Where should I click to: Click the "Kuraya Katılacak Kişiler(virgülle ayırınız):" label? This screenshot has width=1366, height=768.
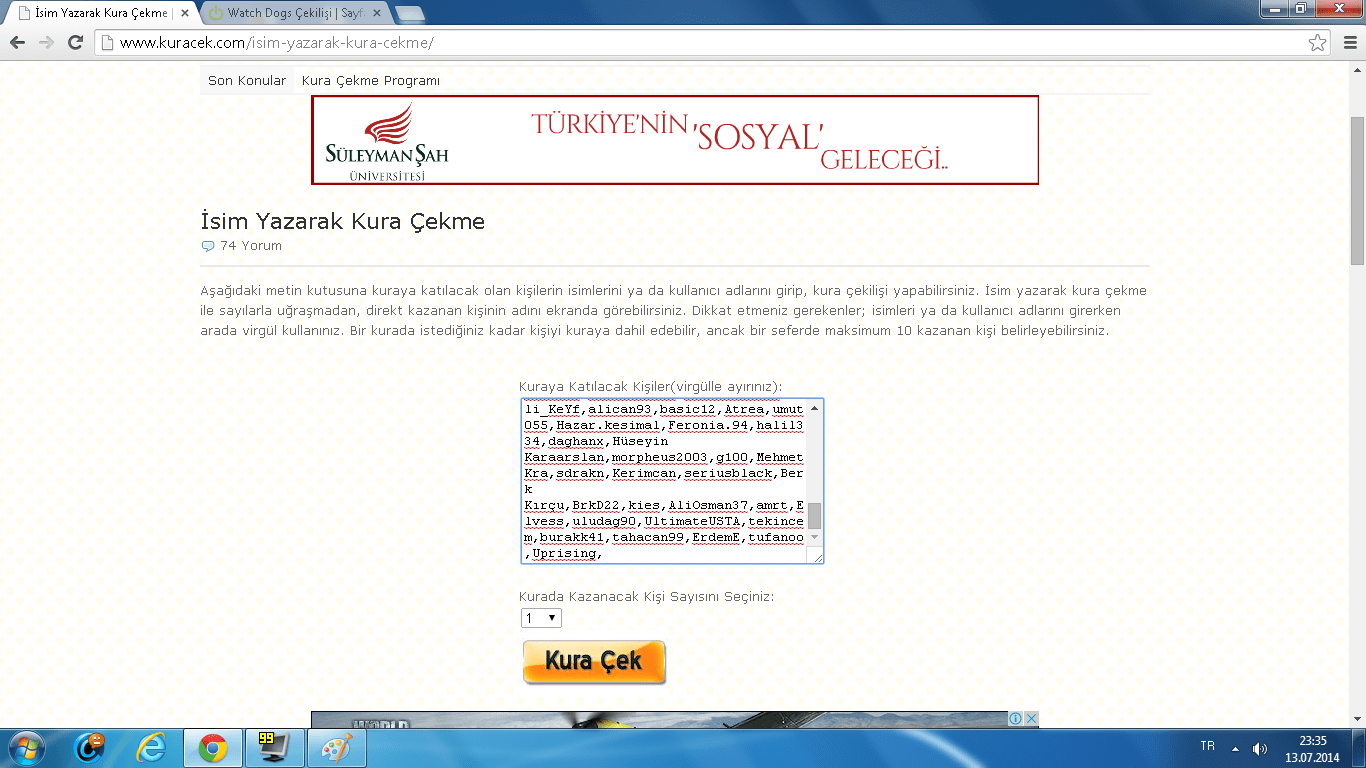click(x=650, y=387)
